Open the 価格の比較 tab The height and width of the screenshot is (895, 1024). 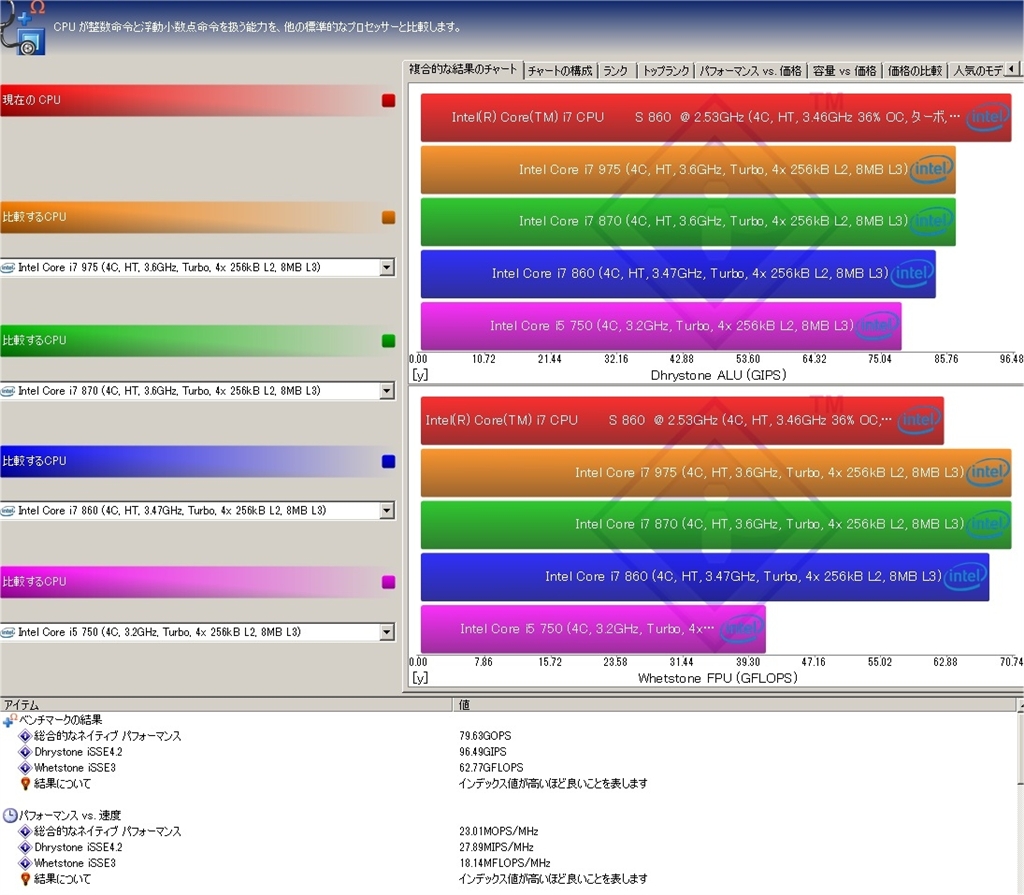[x=915, y=71]
